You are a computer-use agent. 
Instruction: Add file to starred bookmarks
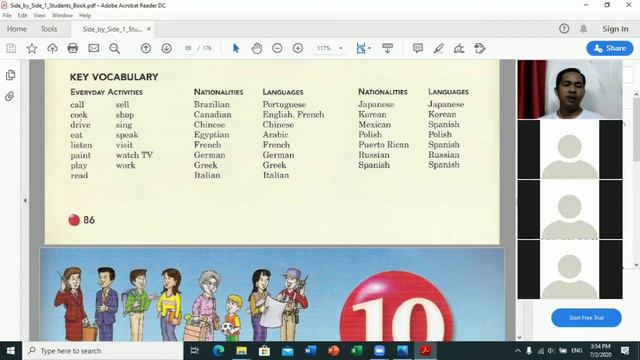tap(32, 48)
